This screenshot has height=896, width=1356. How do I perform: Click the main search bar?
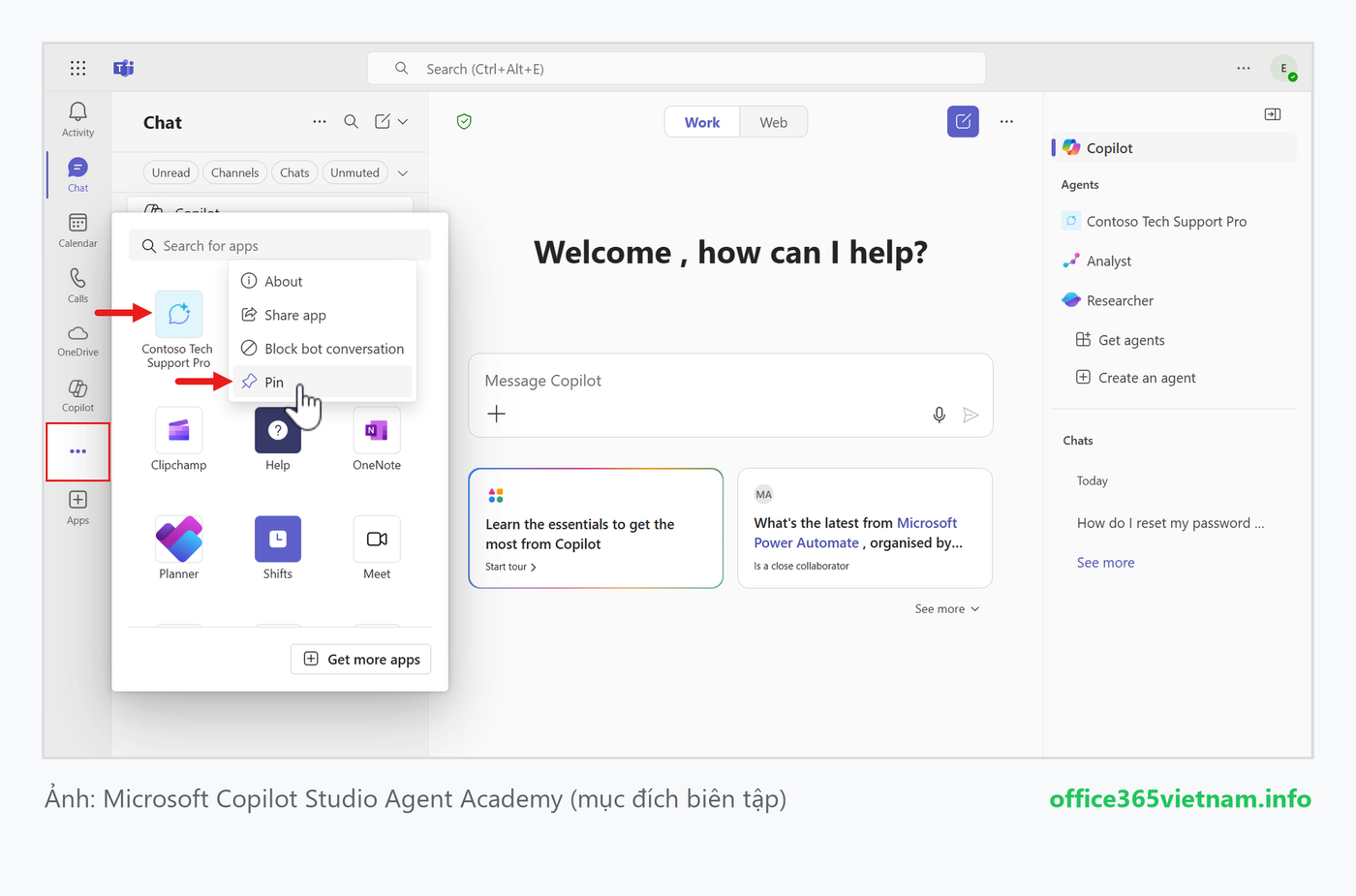click(676, 69)
